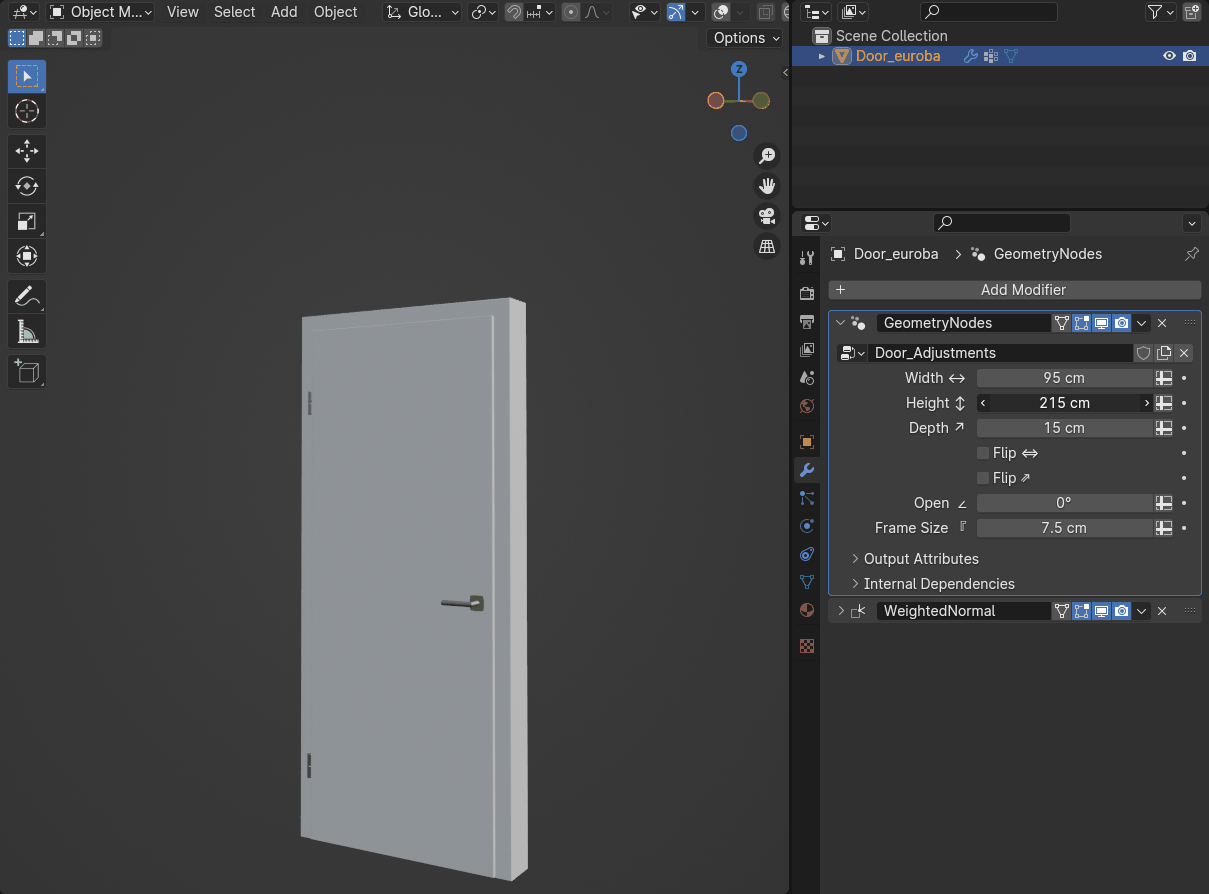Open the Output properties tab
The height and width of the screenshot is (894, 1209).
click(x=807, y=322)
